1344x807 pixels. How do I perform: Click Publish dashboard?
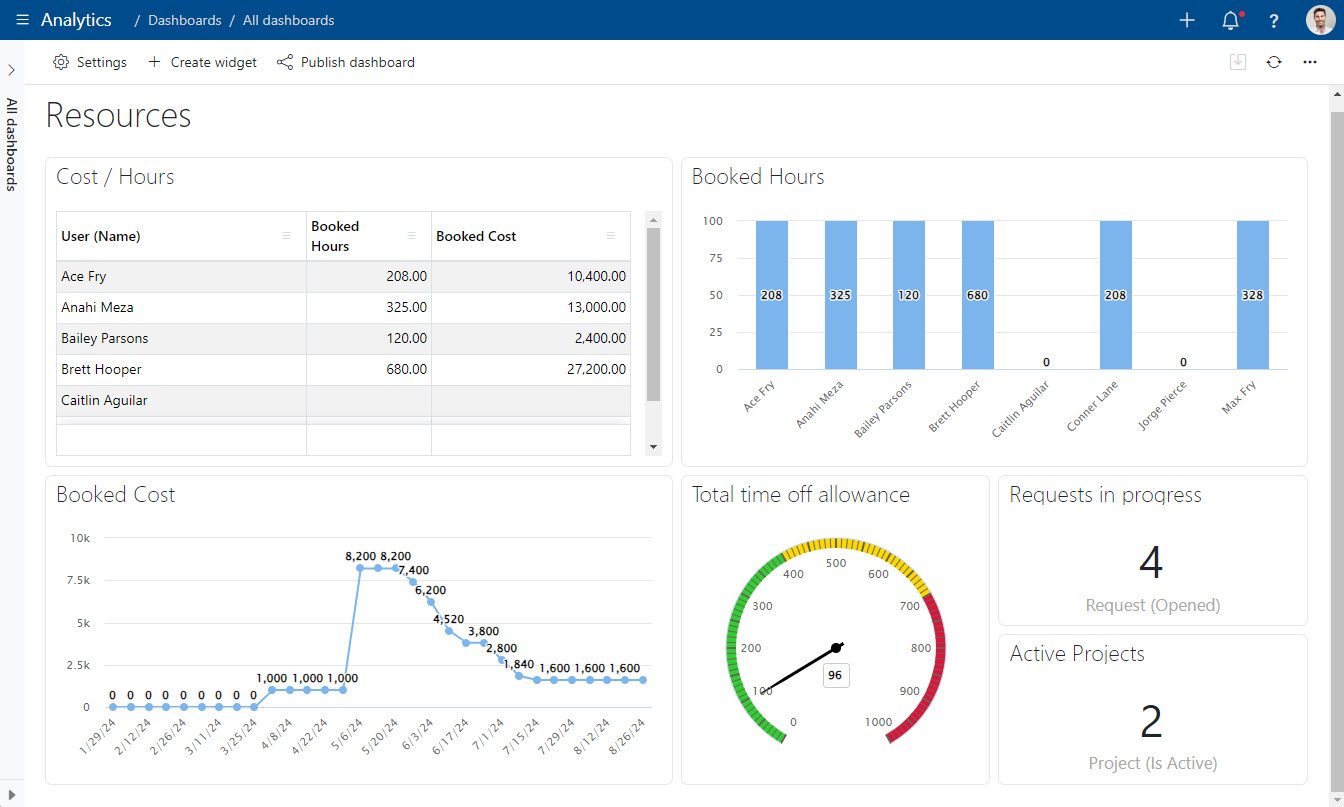(x=346, y=62)
